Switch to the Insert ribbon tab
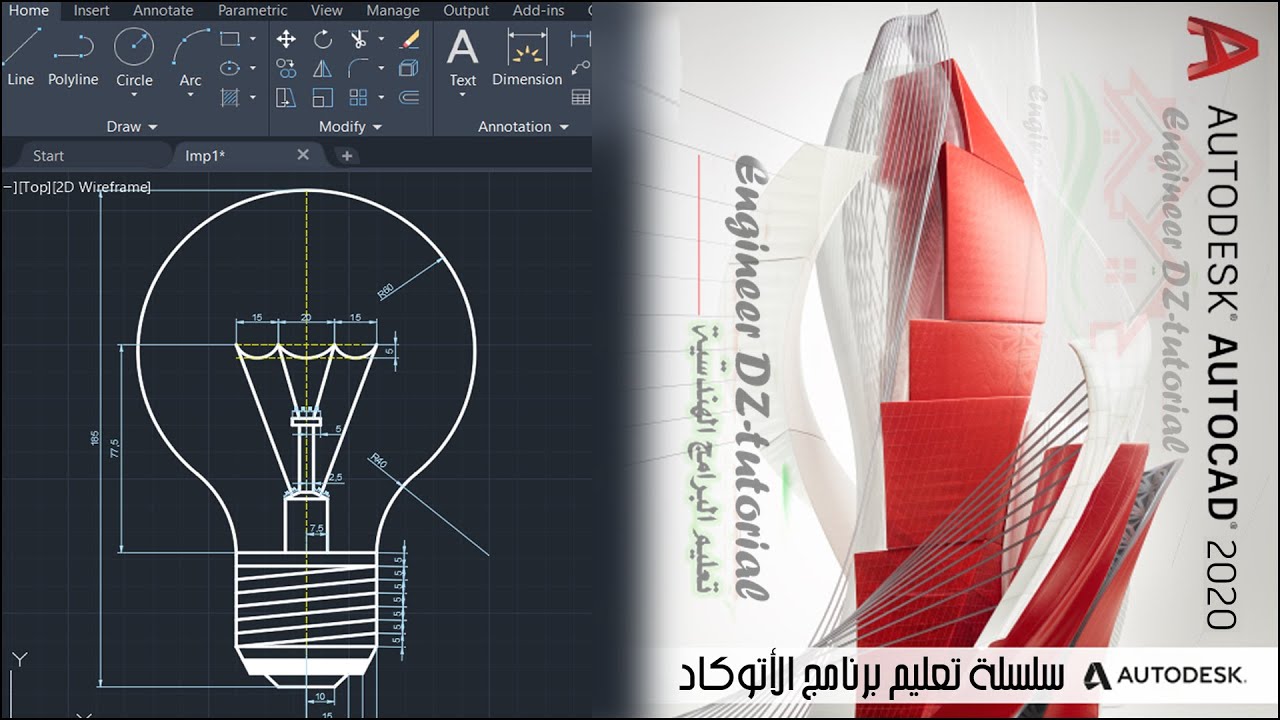 92,11
